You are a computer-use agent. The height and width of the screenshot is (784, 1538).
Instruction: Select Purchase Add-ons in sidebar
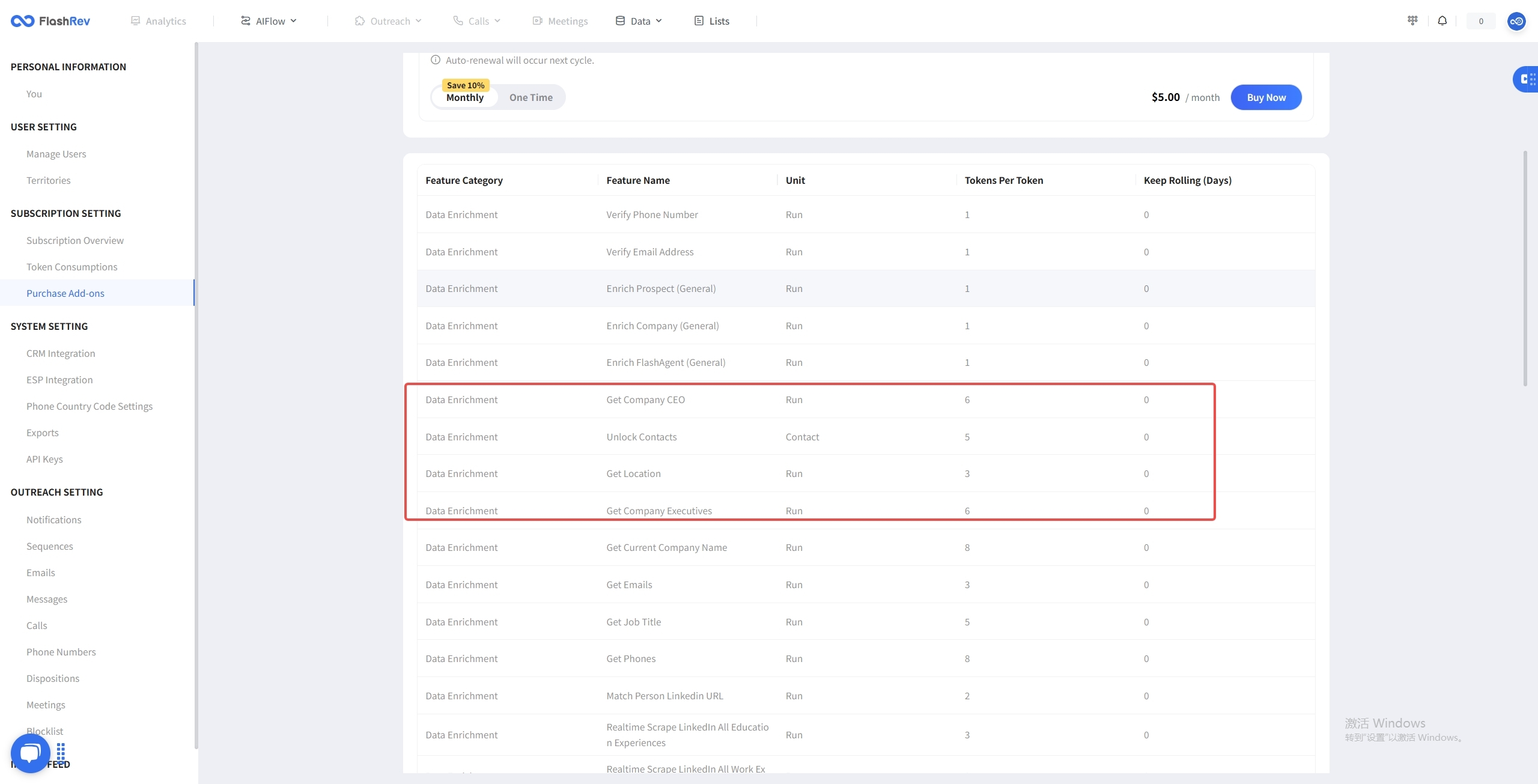tap(96, 293)
